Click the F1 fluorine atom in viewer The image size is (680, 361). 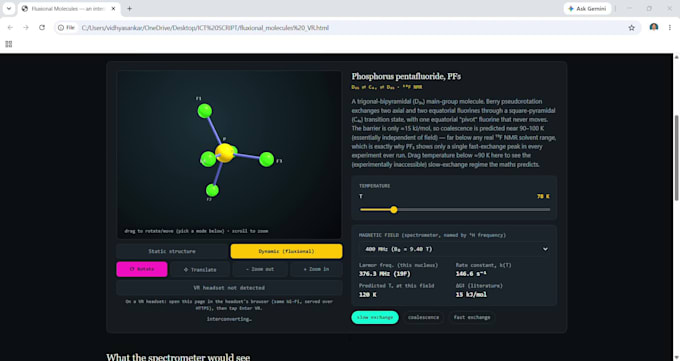[205, 111]
